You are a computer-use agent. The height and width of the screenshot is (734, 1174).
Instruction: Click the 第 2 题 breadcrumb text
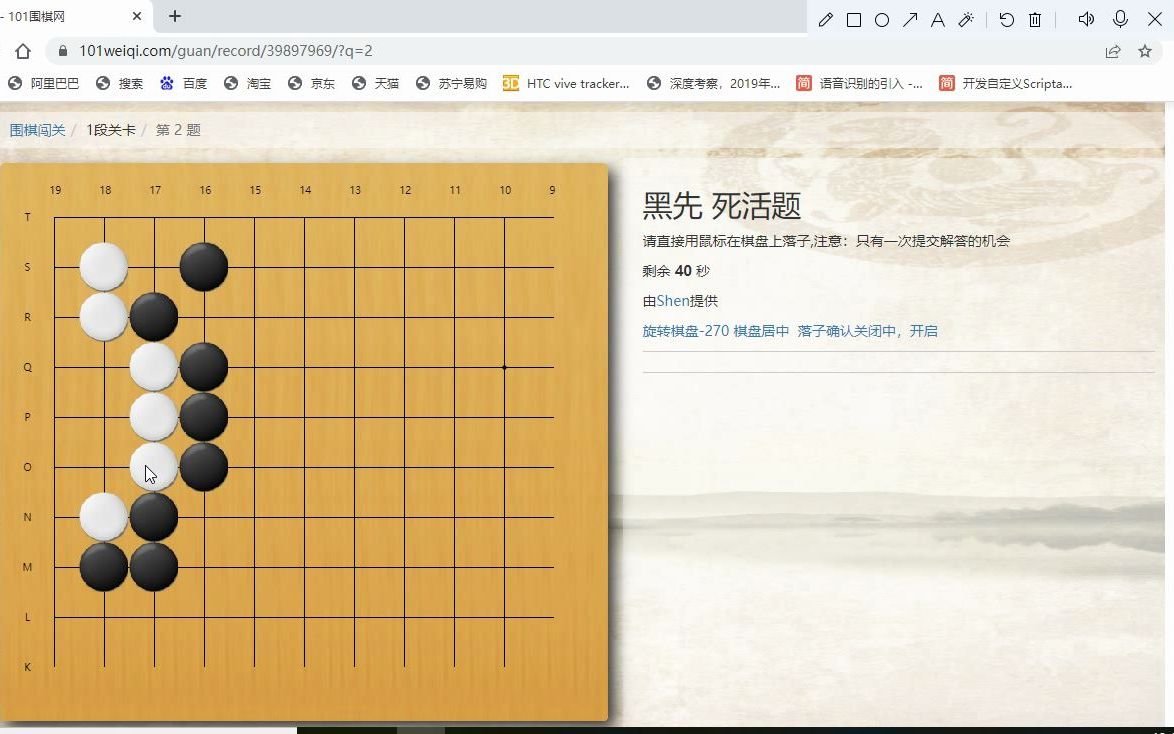coord(178,130)
